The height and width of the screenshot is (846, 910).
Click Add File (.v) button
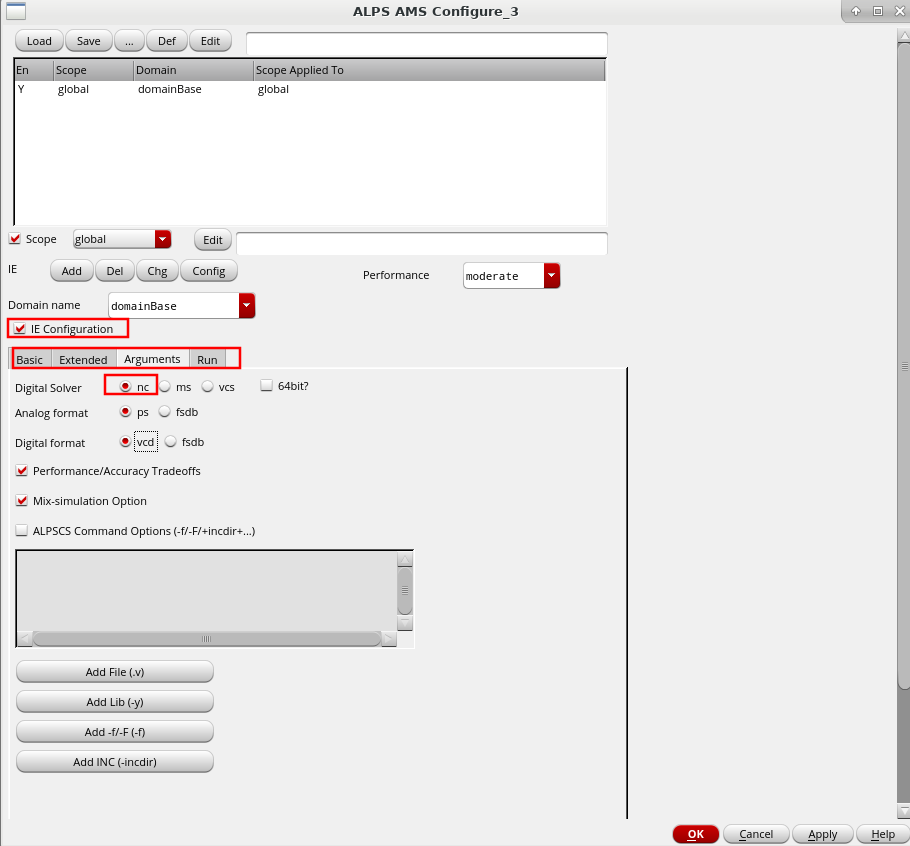[x=115, y=672]
